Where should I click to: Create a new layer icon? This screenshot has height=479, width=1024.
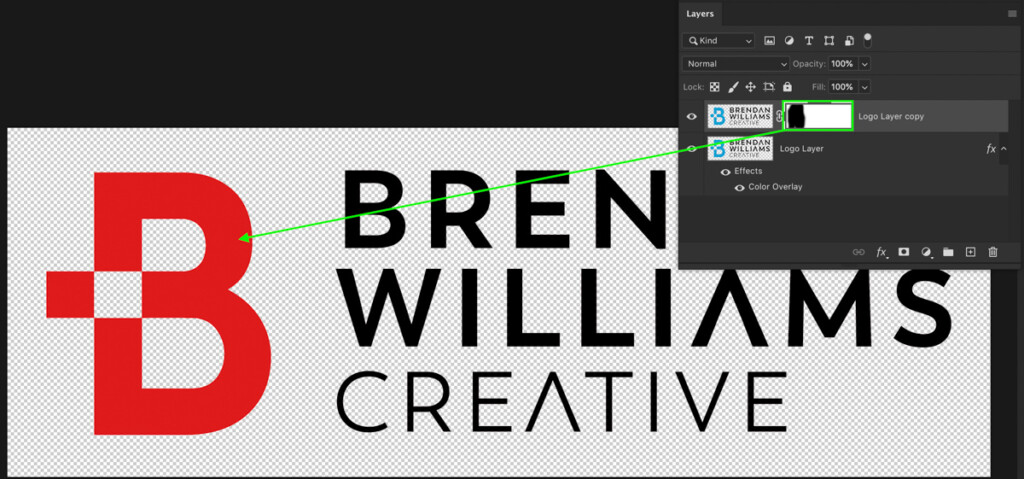click(970, 252)
